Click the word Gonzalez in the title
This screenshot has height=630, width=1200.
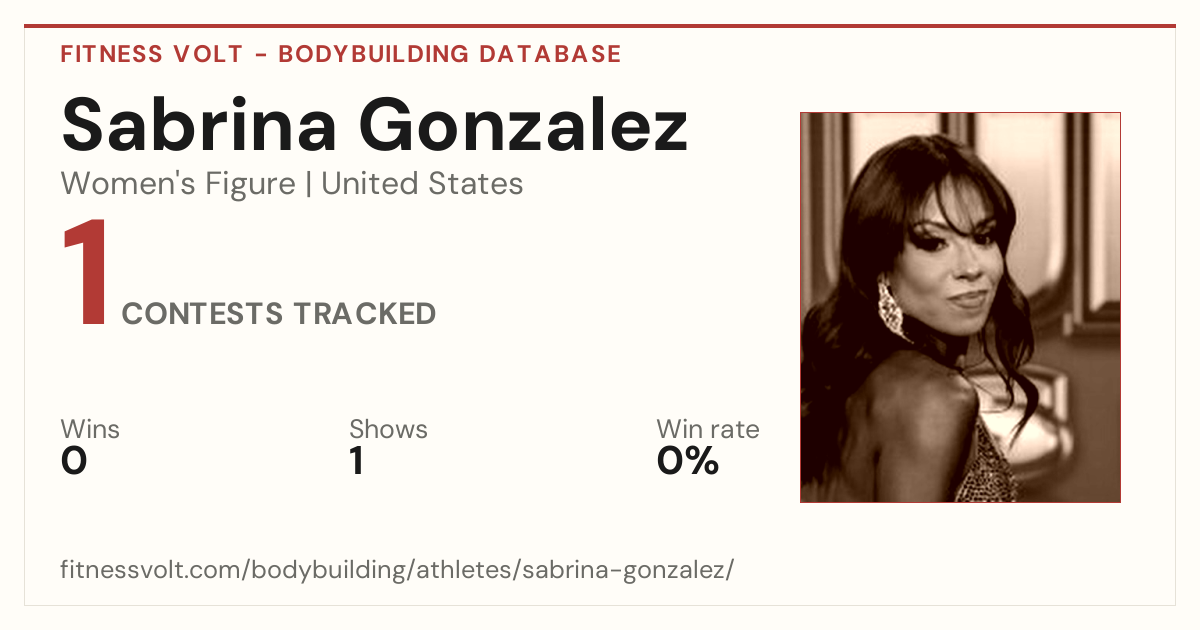pos(524,126)
